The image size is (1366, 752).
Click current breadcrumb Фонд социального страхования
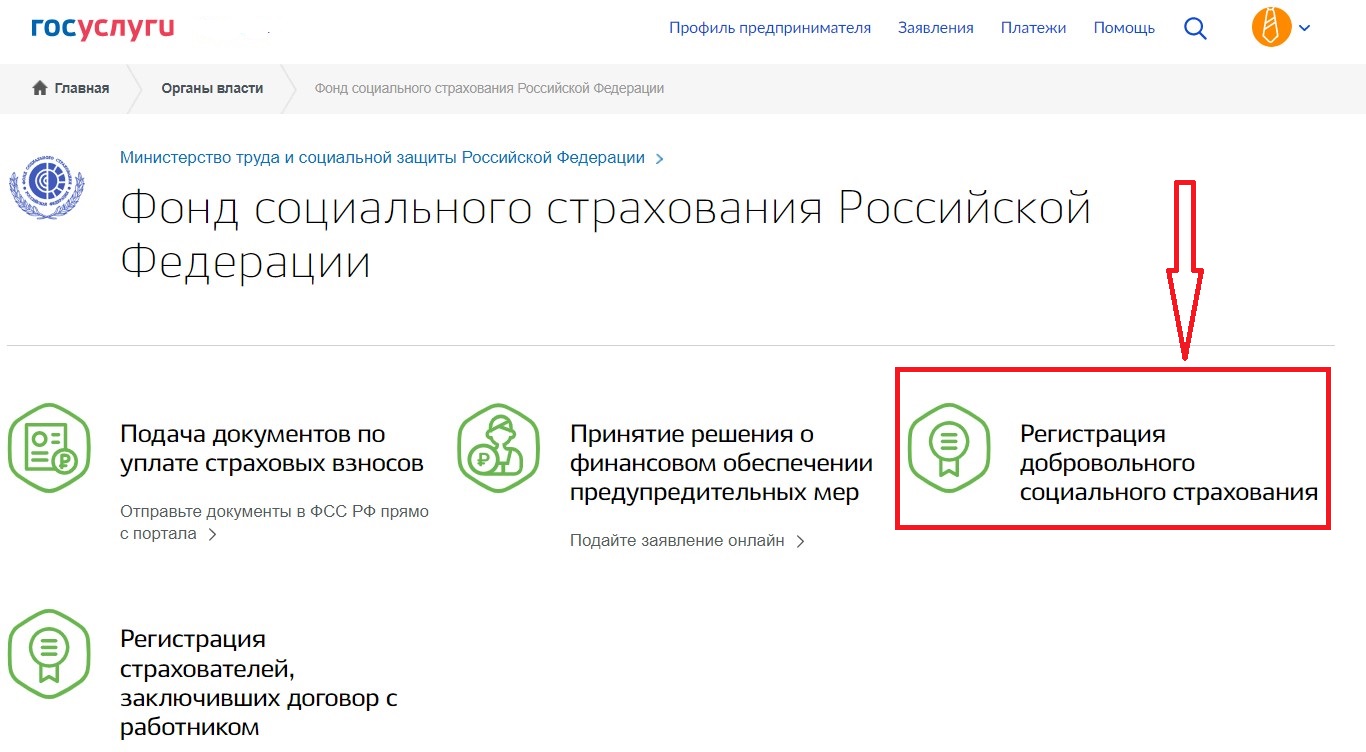pos(489,88)
